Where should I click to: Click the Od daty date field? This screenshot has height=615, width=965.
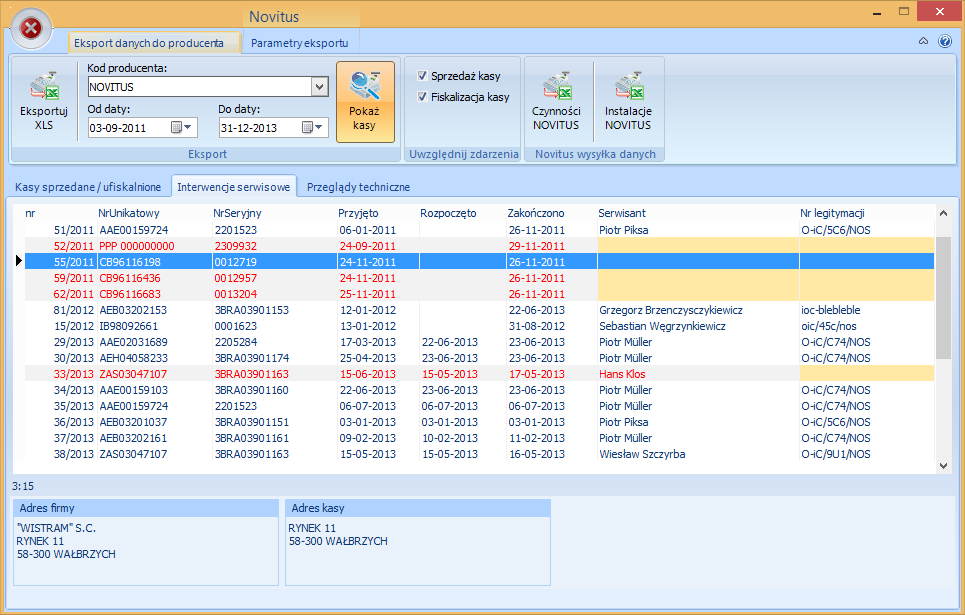point(129,127)
